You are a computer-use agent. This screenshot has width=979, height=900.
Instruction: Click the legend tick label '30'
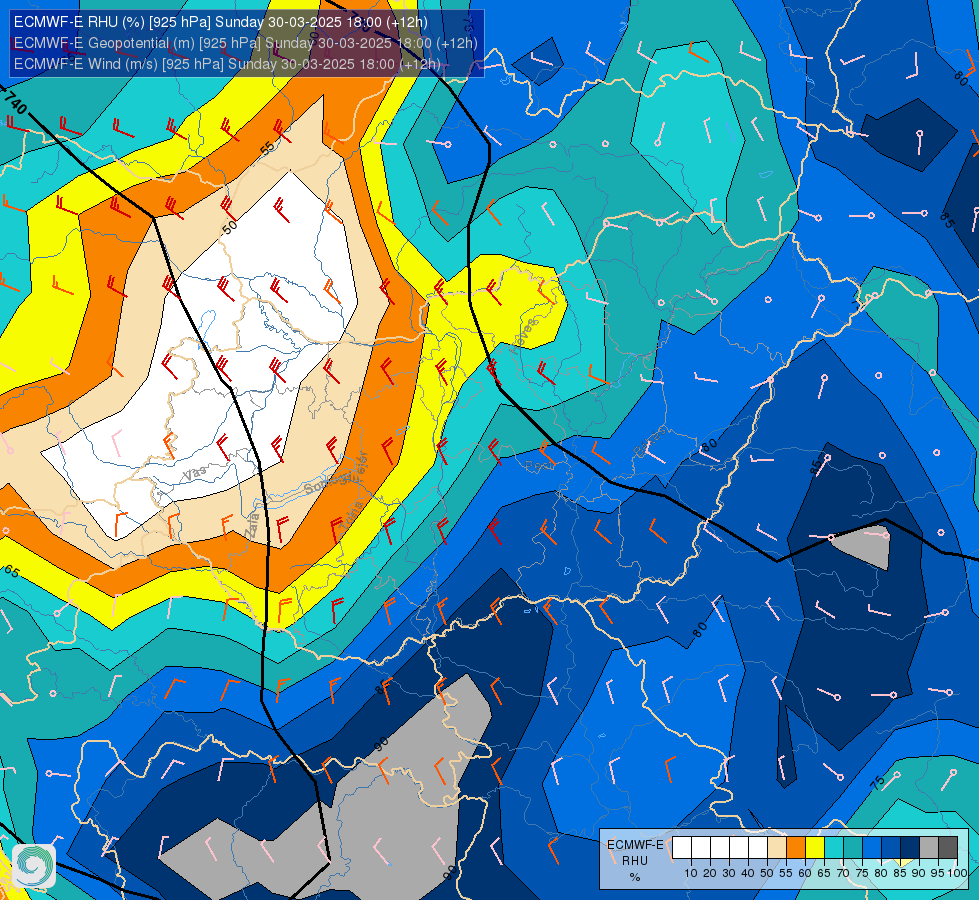(729, 873)
